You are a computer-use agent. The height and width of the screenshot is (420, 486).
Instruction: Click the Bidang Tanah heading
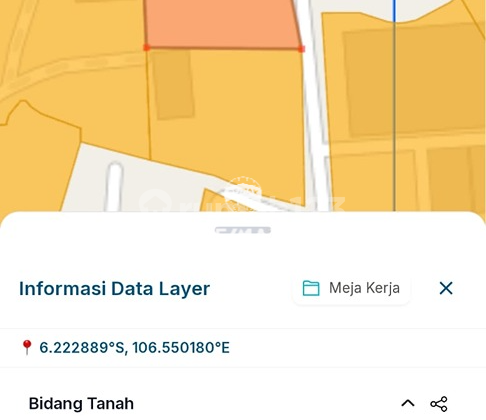(x=81, y=404)
